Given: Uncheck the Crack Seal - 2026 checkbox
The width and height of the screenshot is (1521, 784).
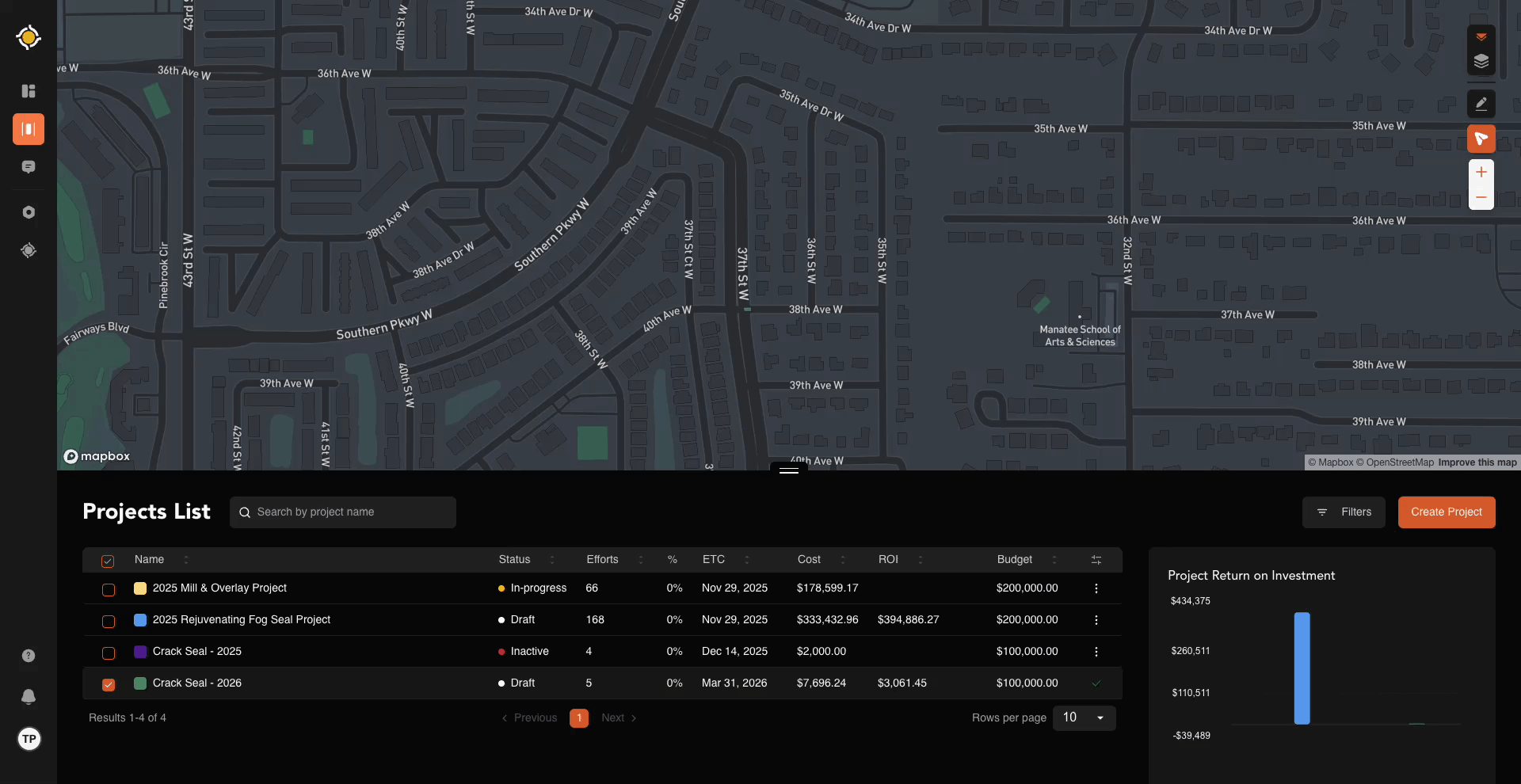Looking at the screenshot, I should [109, 684].
